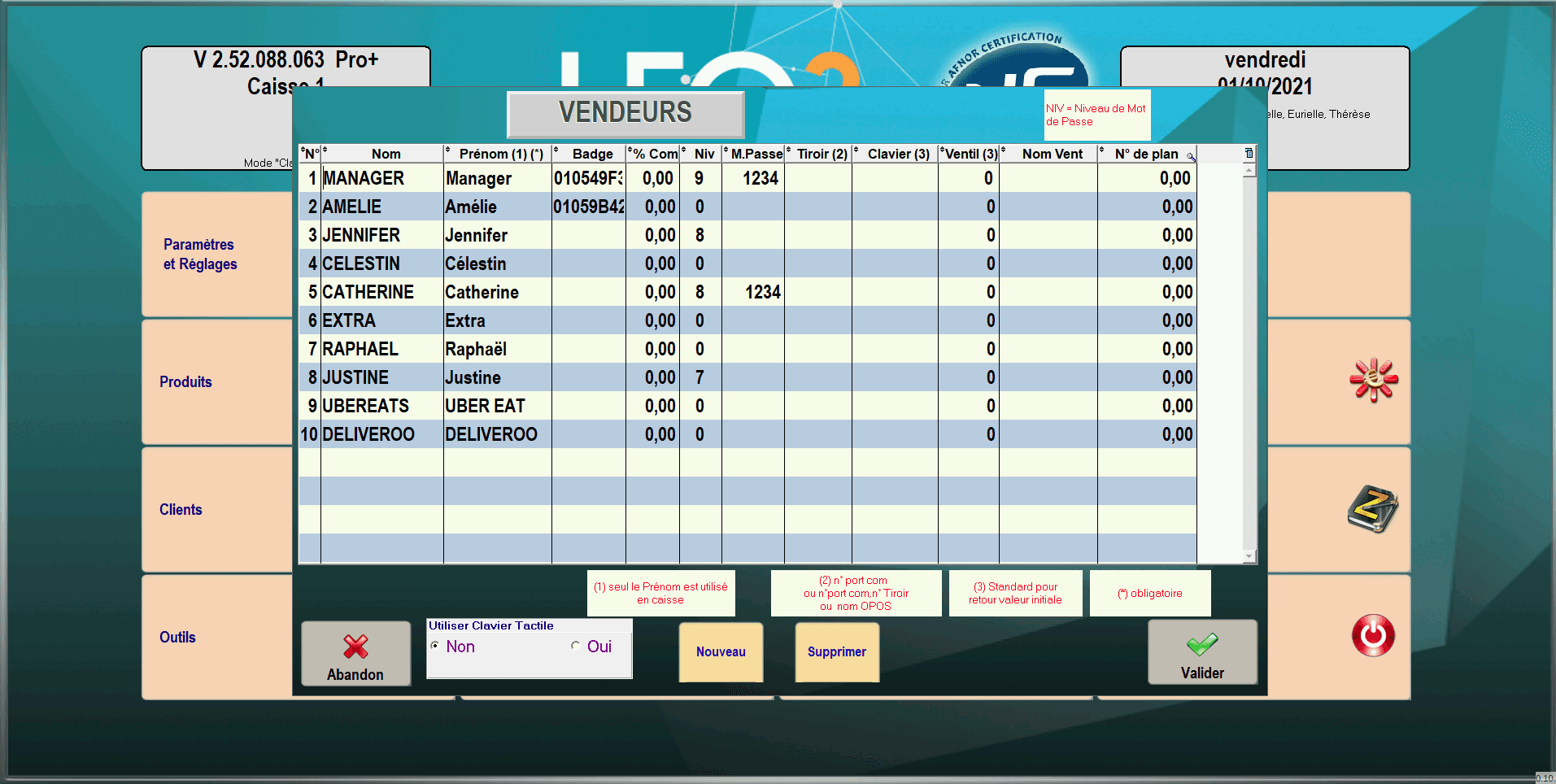This screenshot has height=784, width=1556.
Task: Click the magnifier in N° de plan header
Action: coord(1190,156)
